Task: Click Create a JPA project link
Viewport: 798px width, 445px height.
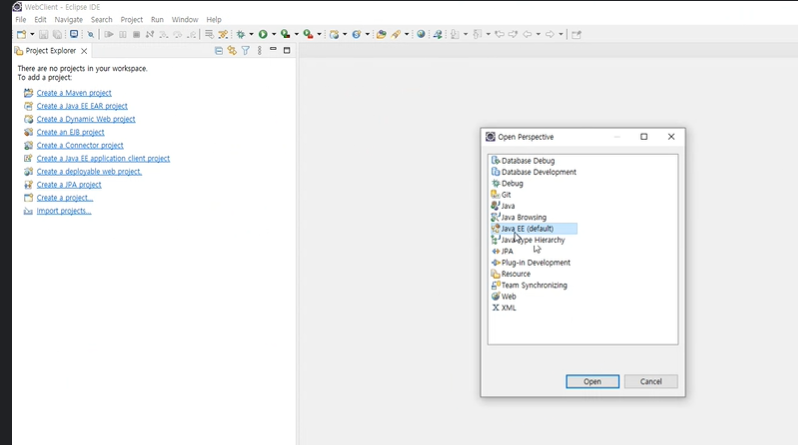Action: (x=69, y=185)
